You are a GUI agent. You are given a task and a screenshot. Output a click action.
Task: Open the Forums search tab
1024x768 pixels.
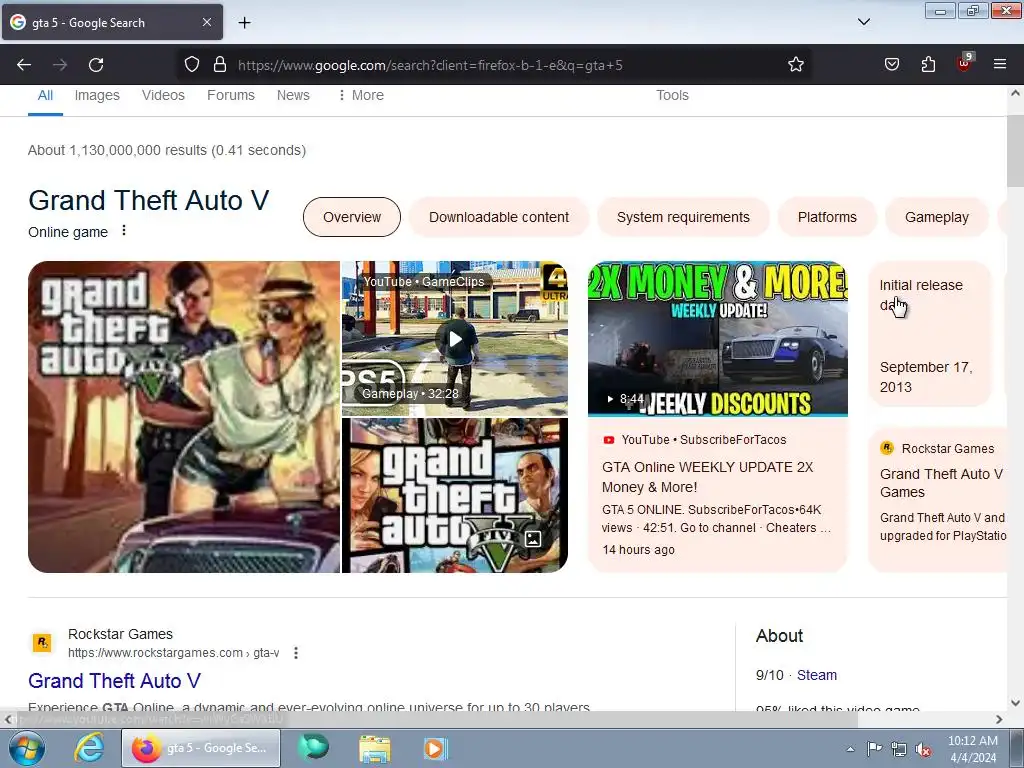click(231, 95)
